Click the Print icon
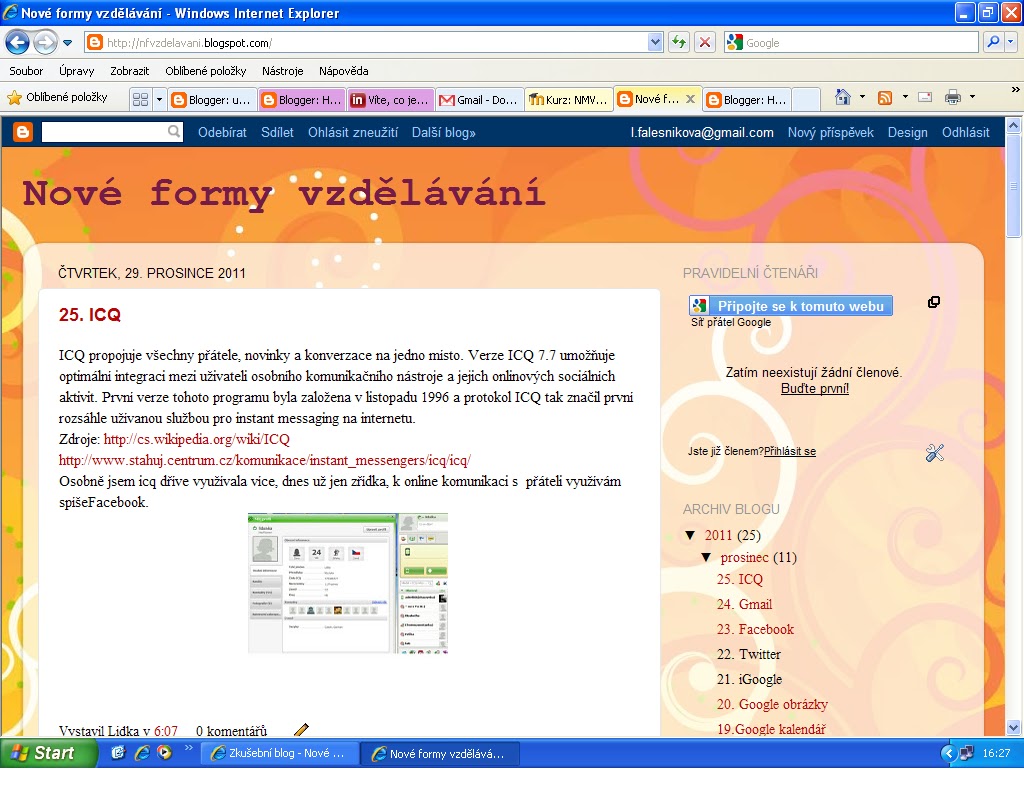Image resolution: width=1024 pixels, height=805 pixels. click(x=953, y=98)
